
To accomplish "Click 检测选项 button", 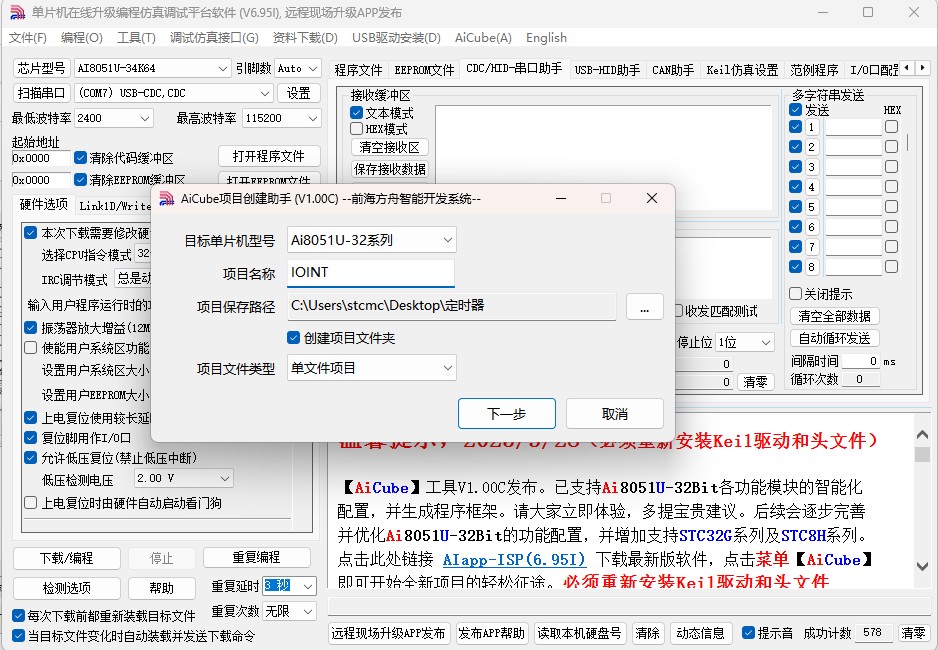I will pos(66,588).
